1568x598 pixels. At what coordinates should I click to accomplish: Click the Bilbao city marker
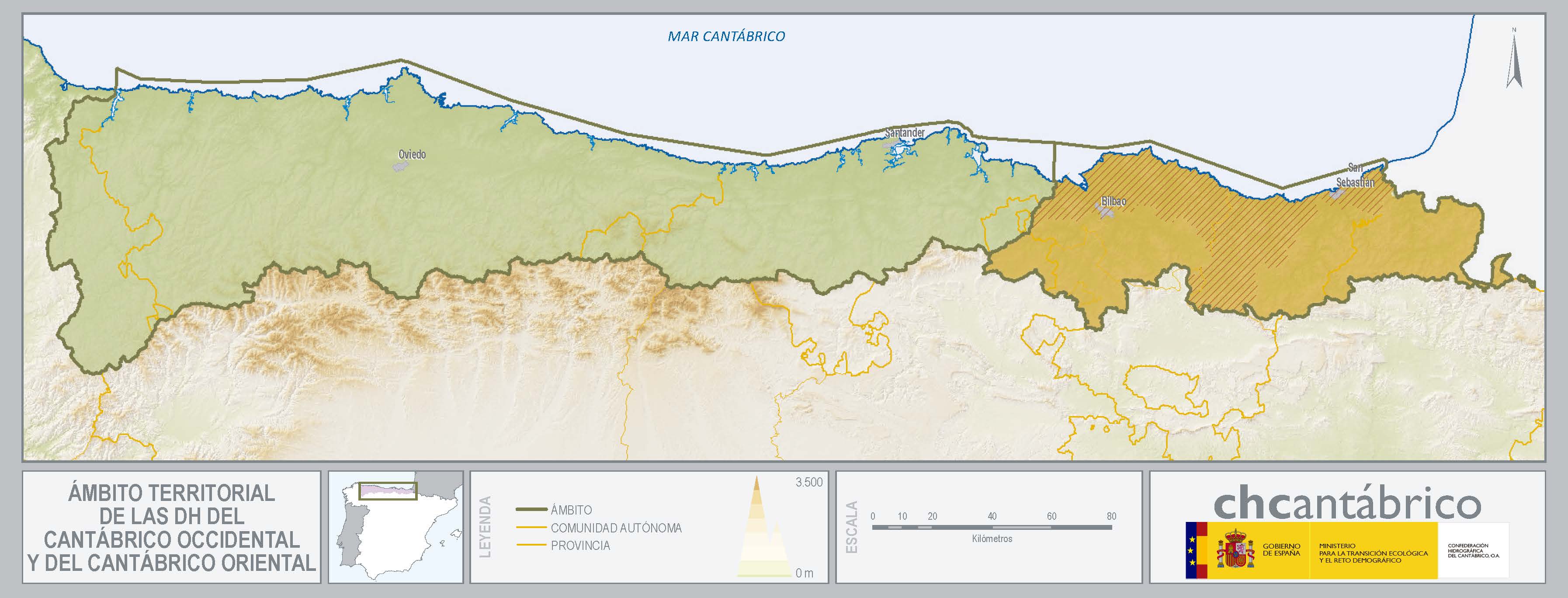1105,212
